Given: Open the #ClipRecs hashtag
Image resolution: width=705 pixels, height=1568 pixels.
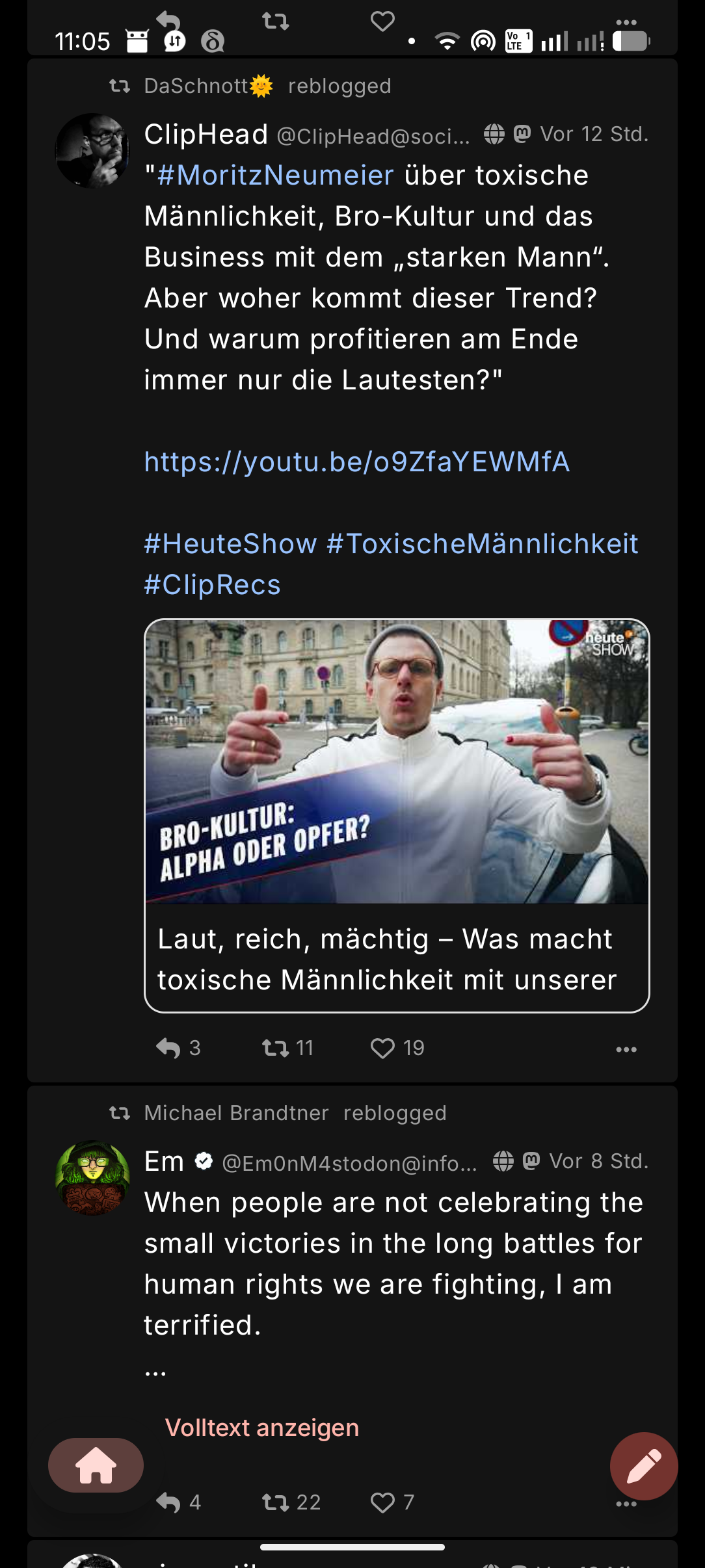Looking at the screenshot, I should 212,585.
